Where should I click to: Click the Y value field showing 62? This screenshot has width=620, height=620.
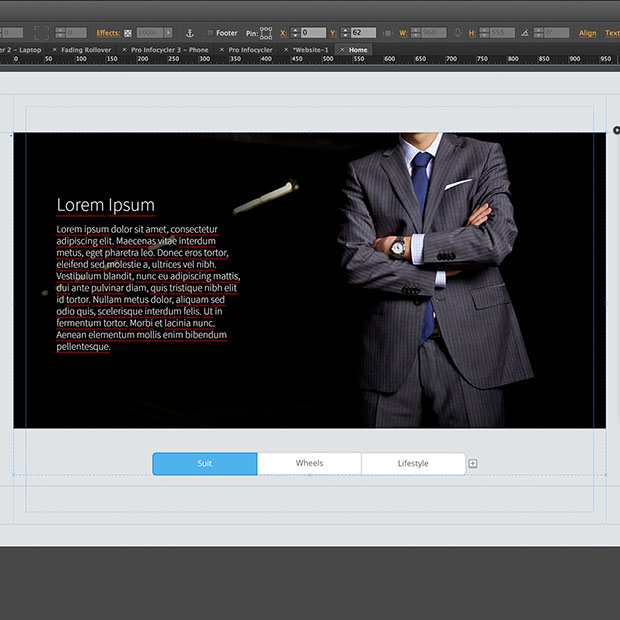coord(363,32)
